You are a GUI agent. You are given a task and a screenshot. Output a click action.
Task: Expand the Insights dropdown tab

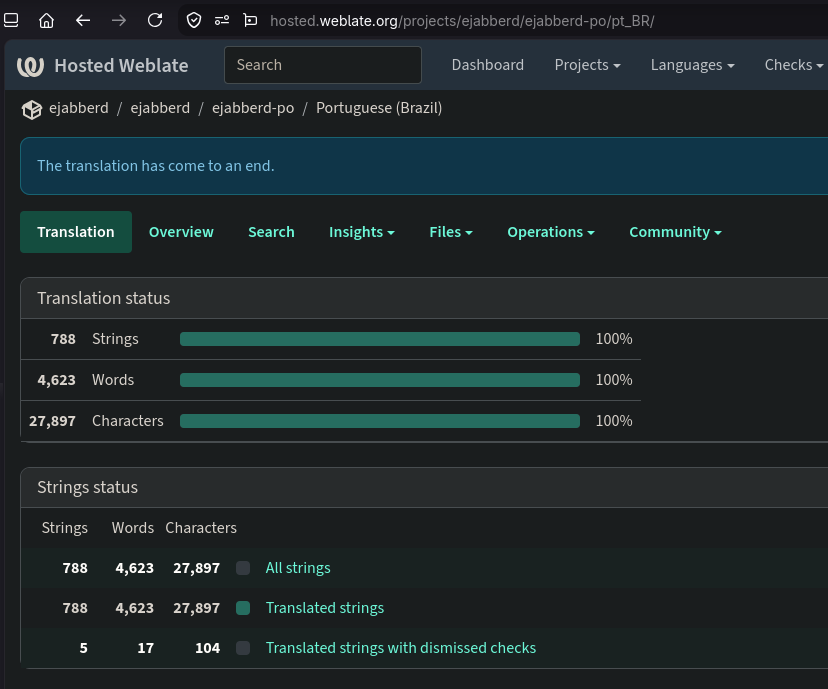coord(362,232)
